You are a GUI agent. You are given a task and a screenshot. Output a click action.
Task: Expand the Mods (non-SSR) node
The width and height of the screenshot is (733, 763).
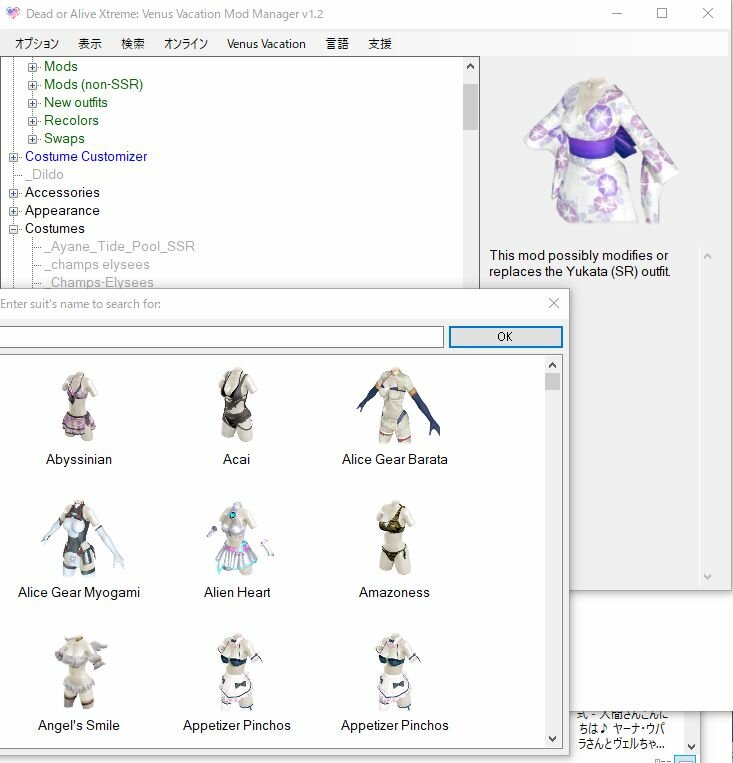click(x=32, y=85)
